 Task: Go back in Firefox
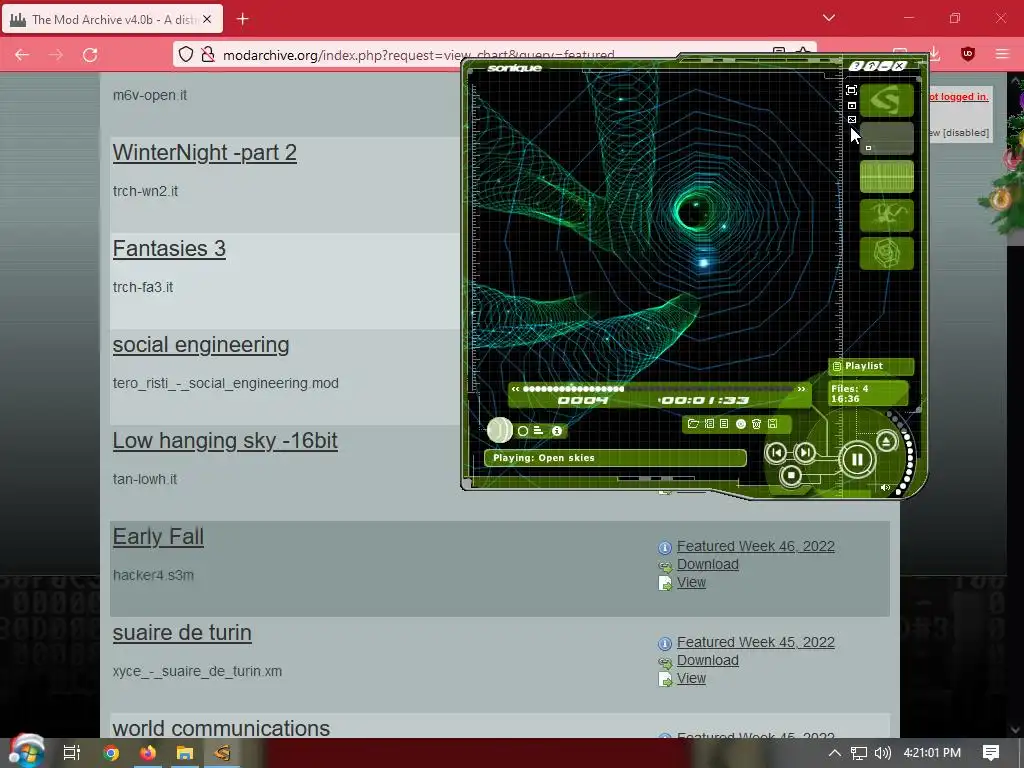[x=22, y=55]
